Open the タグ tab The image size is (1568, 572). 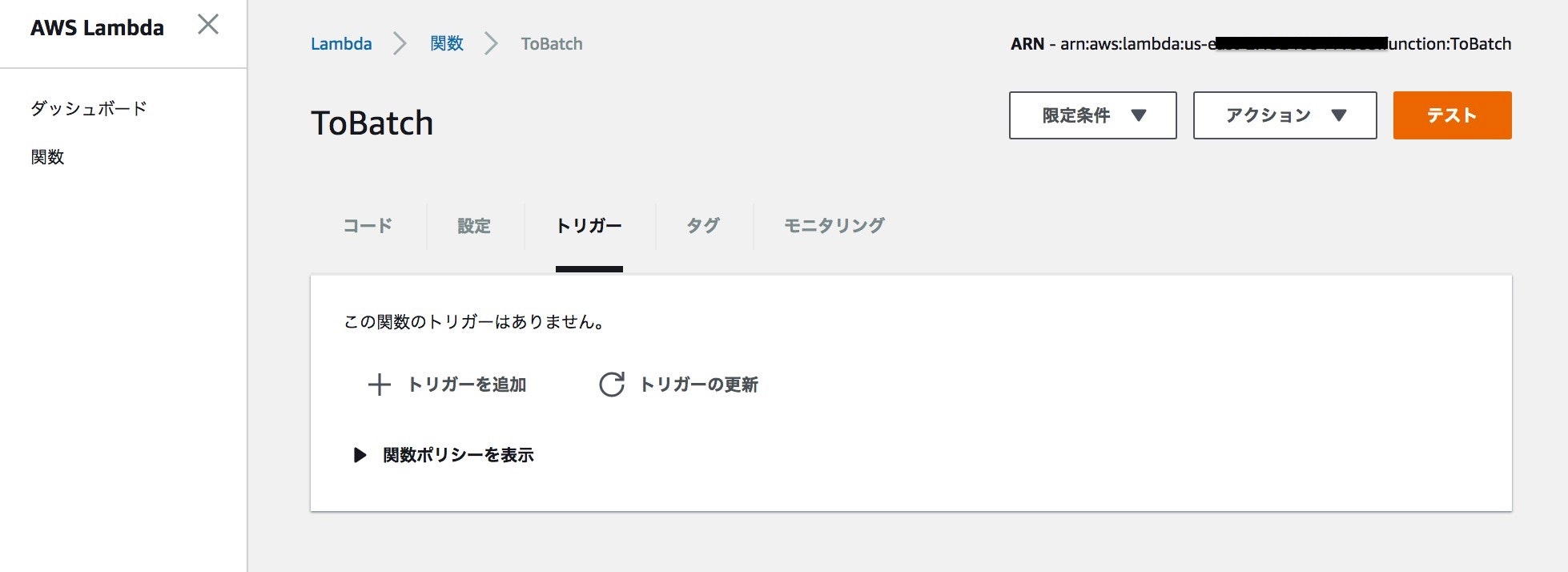click(x=703, y=226)
